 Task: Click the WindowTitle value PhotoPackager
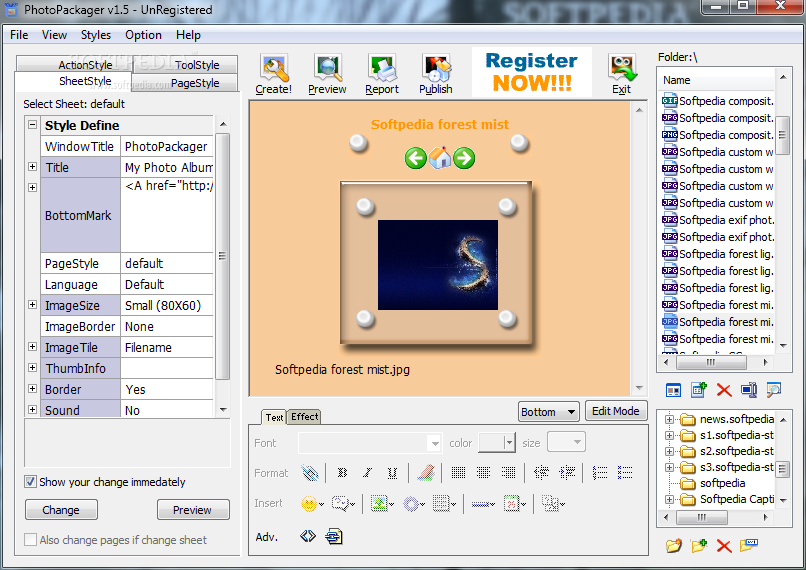pos(166,146)
